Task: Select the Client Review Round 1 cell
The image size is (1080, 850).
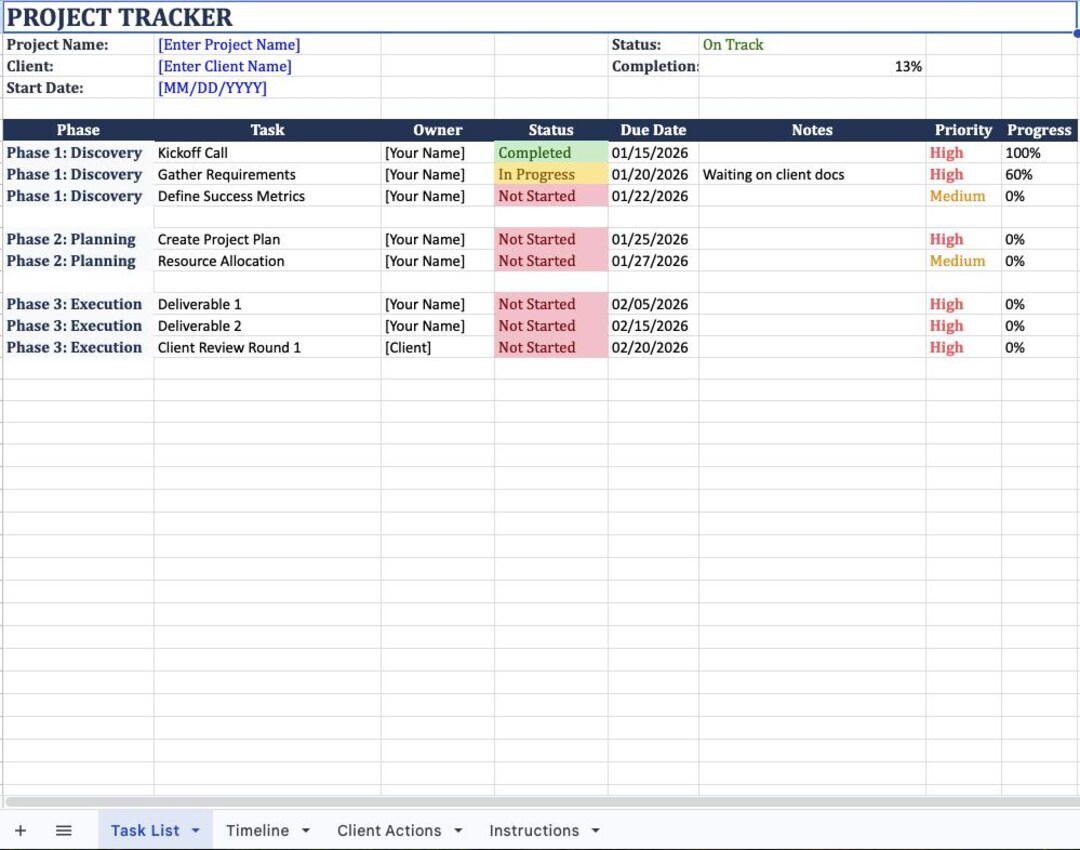Action: 267,347
